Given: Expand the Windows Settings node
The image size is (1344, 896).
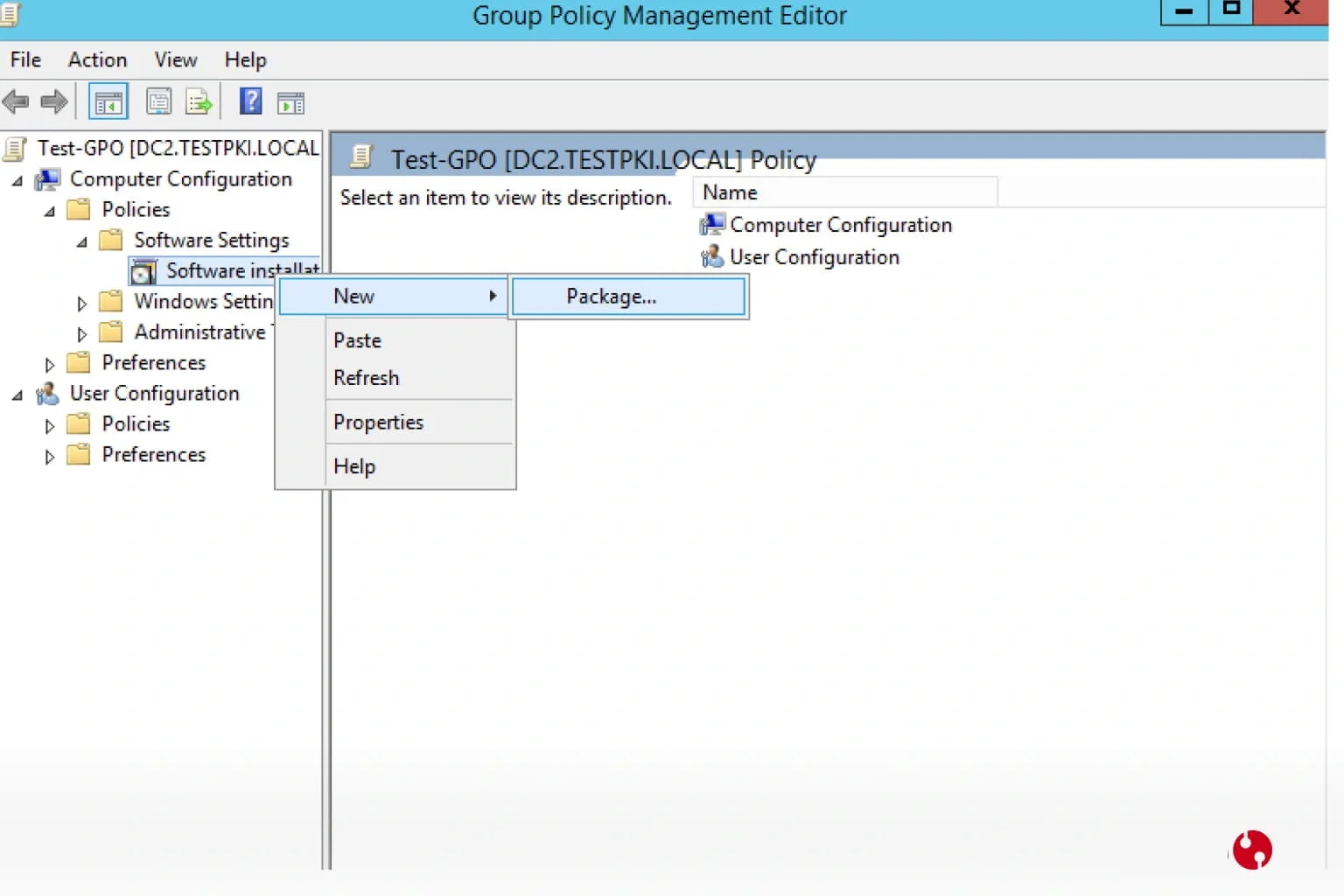Looking at the screenshot, I should tap(81, 304).
